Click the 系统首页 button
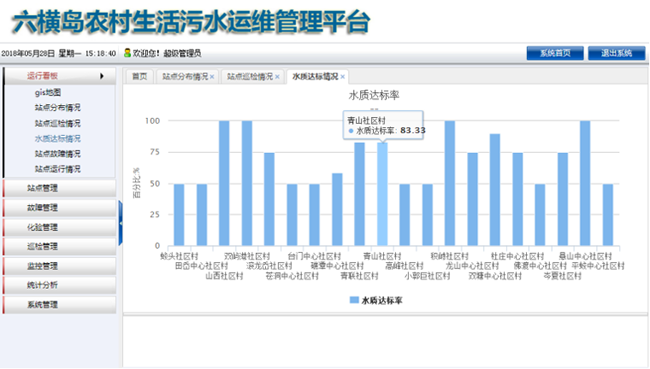The width and height of the screenshot is (650, 369). 555,53
